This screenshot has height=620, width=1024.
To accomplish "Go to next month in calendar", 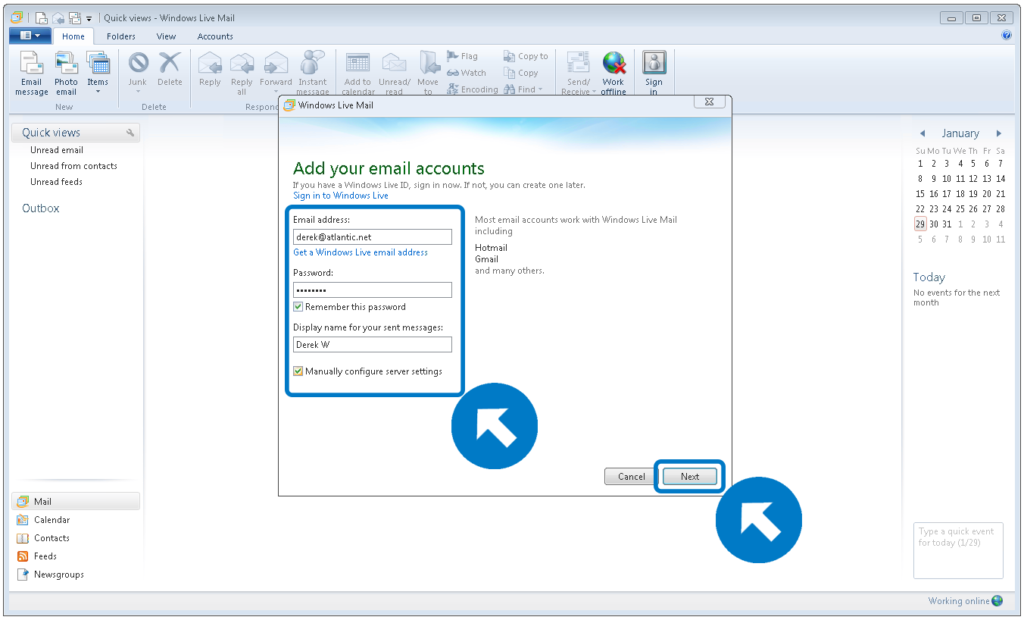I will coord(998,132).
